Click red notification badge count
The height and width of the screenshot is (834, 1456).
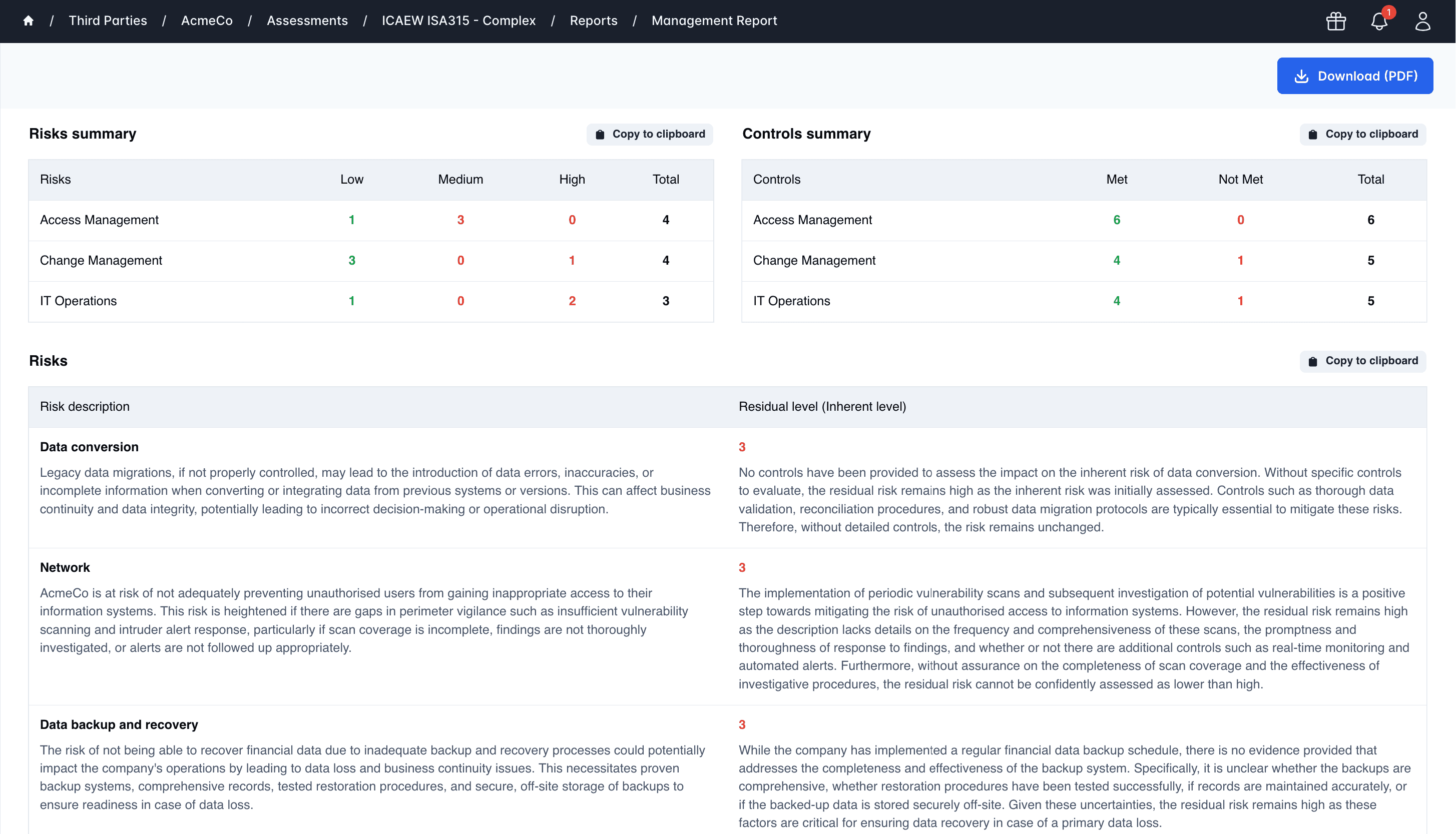[x=1388, y=12]
